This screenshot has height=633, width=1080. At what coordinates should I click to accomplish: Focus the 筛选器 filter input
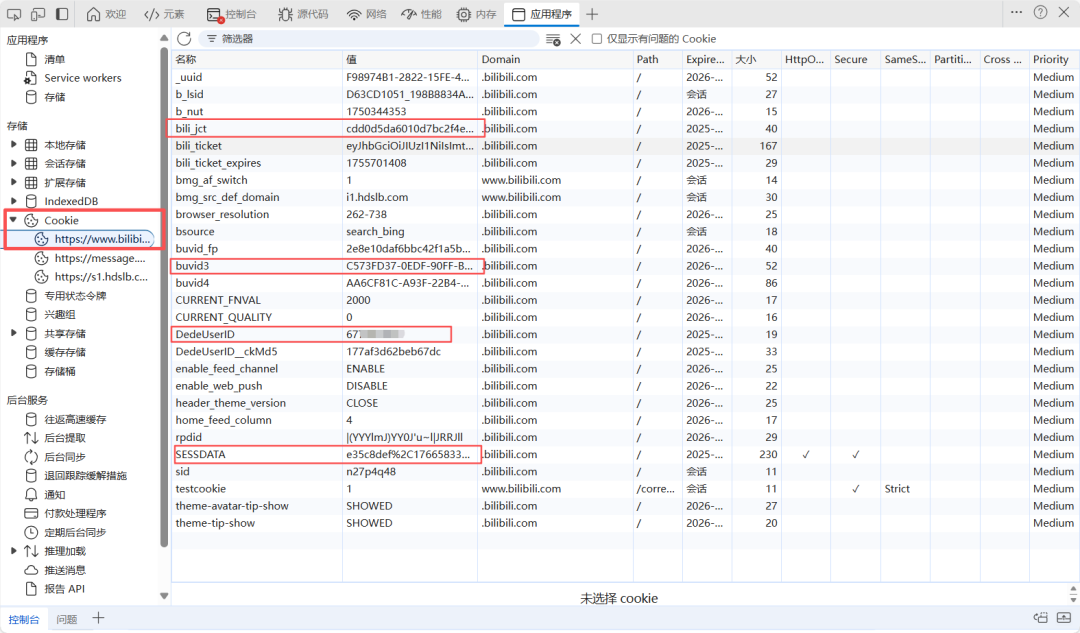(371, 39)
